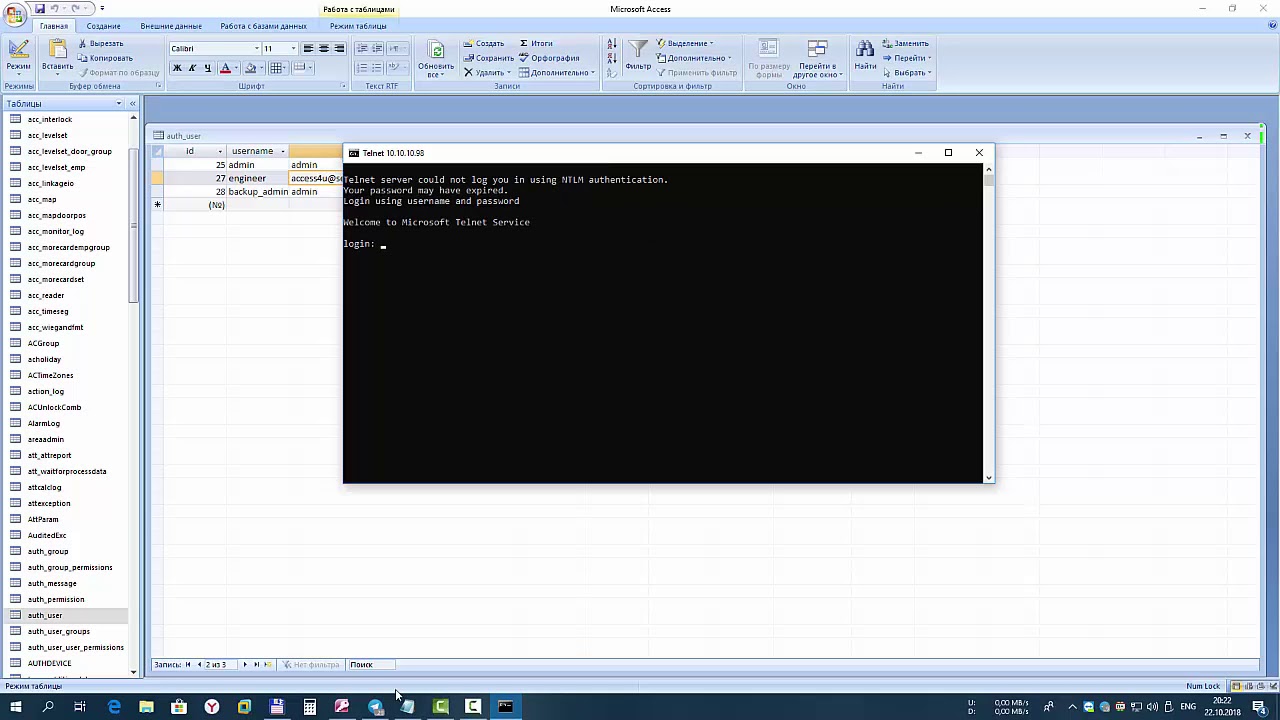Viewport: 1280px width, 720px height.
Task: Center align text in ribbon
Action: pos(323,48)
